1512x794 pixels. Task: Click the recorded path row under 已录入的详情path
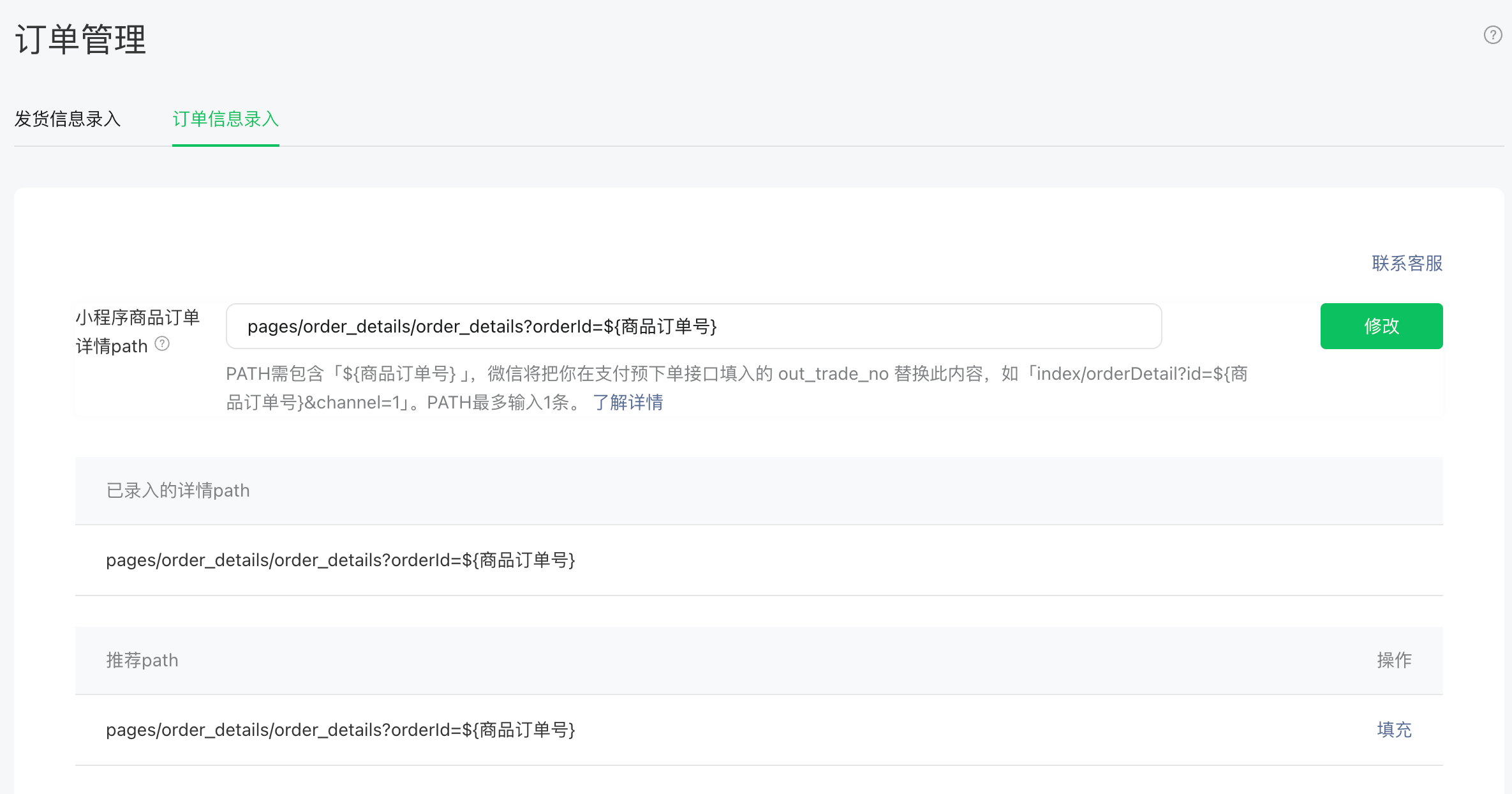pos(341,560)
